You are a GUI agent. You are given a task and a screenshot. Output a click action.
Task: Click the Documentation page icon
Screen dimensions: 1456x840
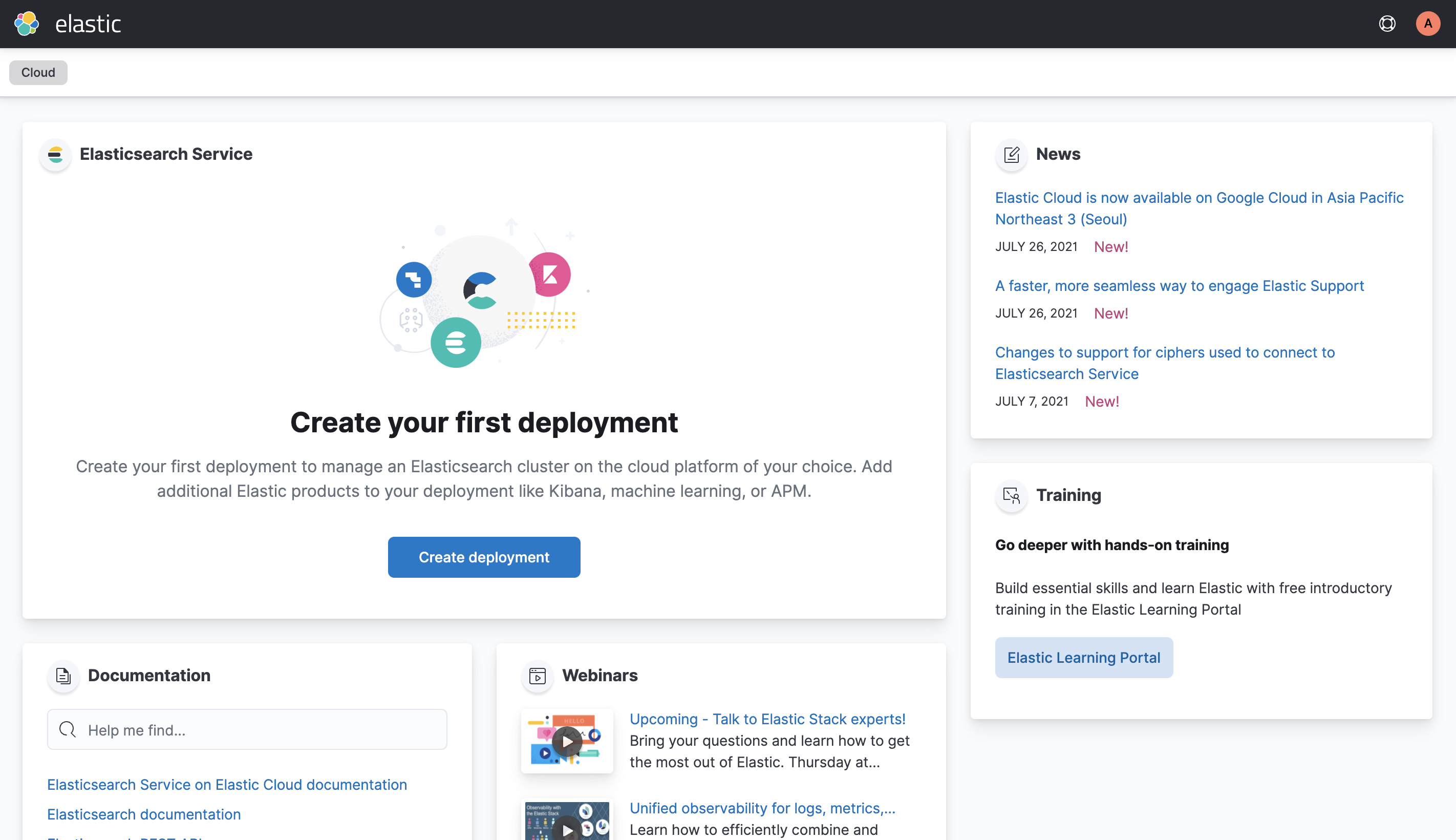point(63,676)
